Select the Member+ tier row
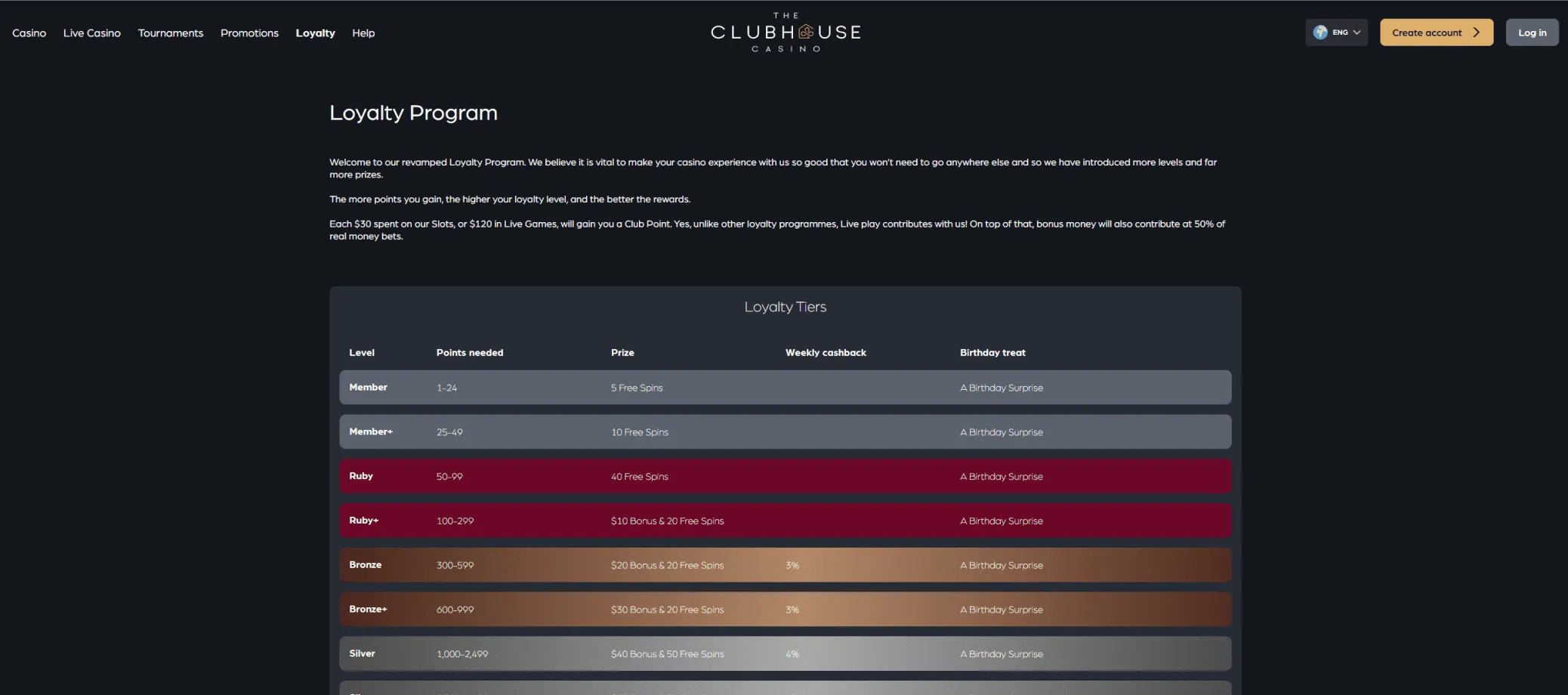This screenshot has width=1568, height=695. click(x=785, y=432)
